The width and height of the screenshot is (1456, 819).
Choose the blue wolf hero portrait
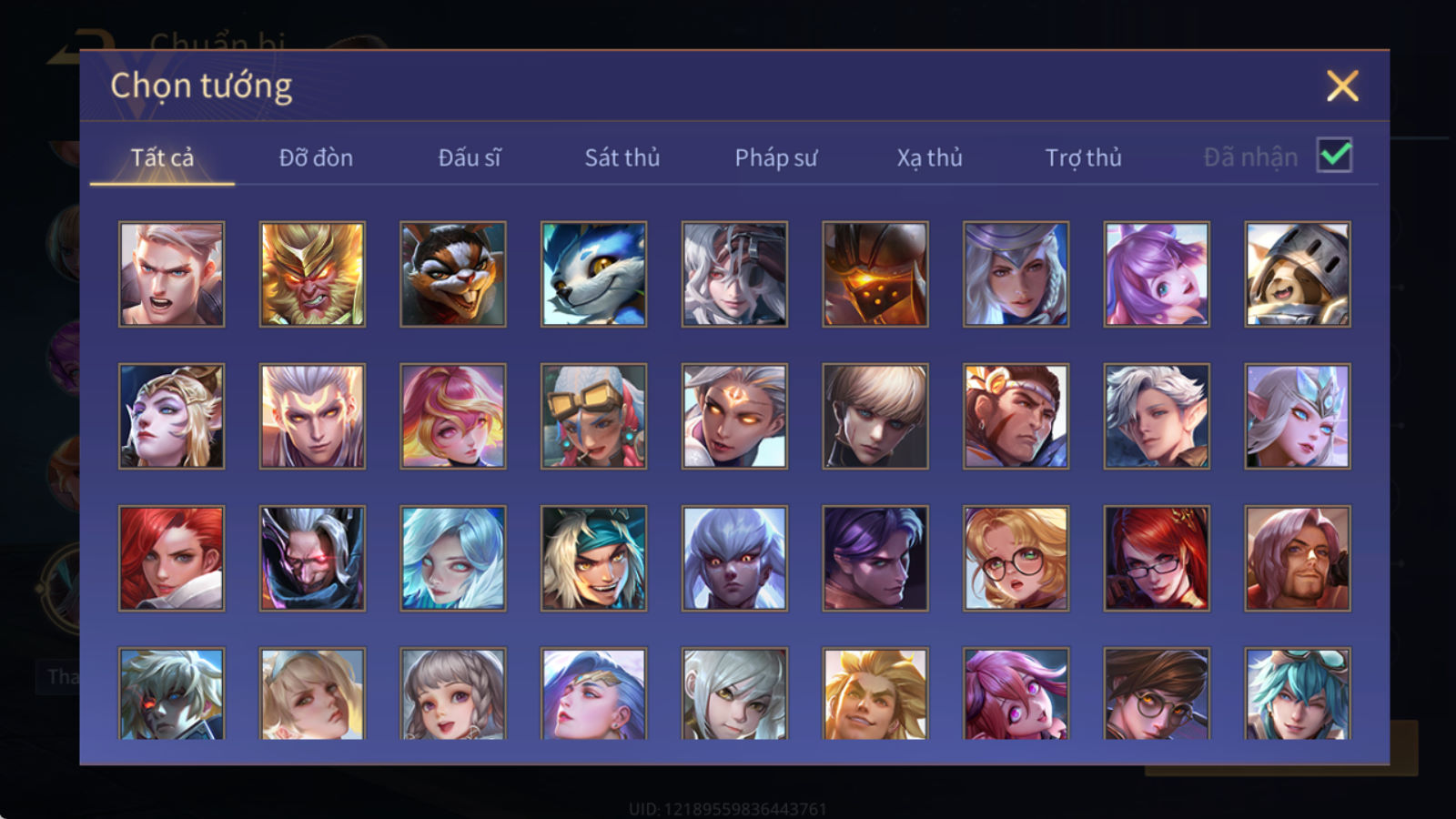pyautogui.click(x=593, y=274)
